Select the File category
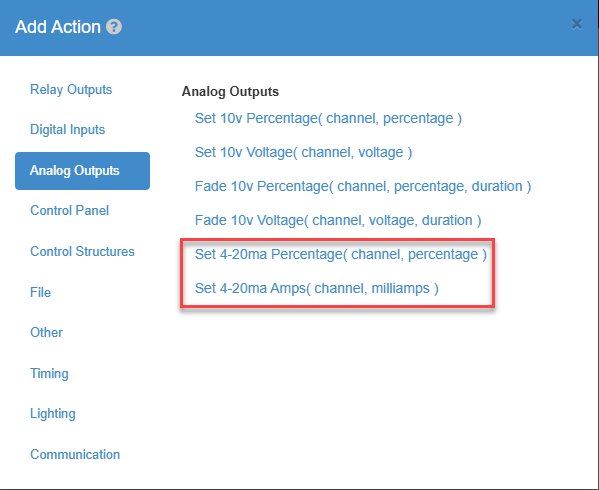The height and width of the screenshot is (490, 599). coord(40,292)
